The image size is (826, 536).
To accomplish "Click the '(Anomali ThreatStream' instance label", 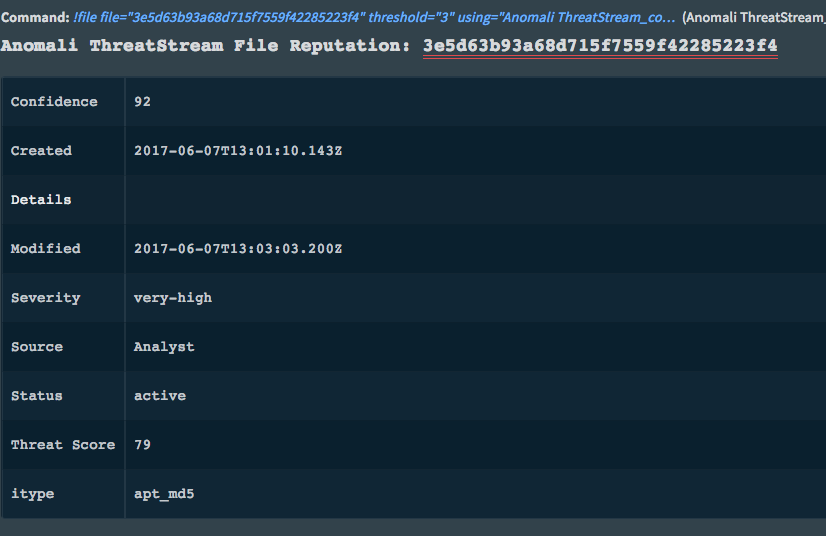I will [753, 19].
